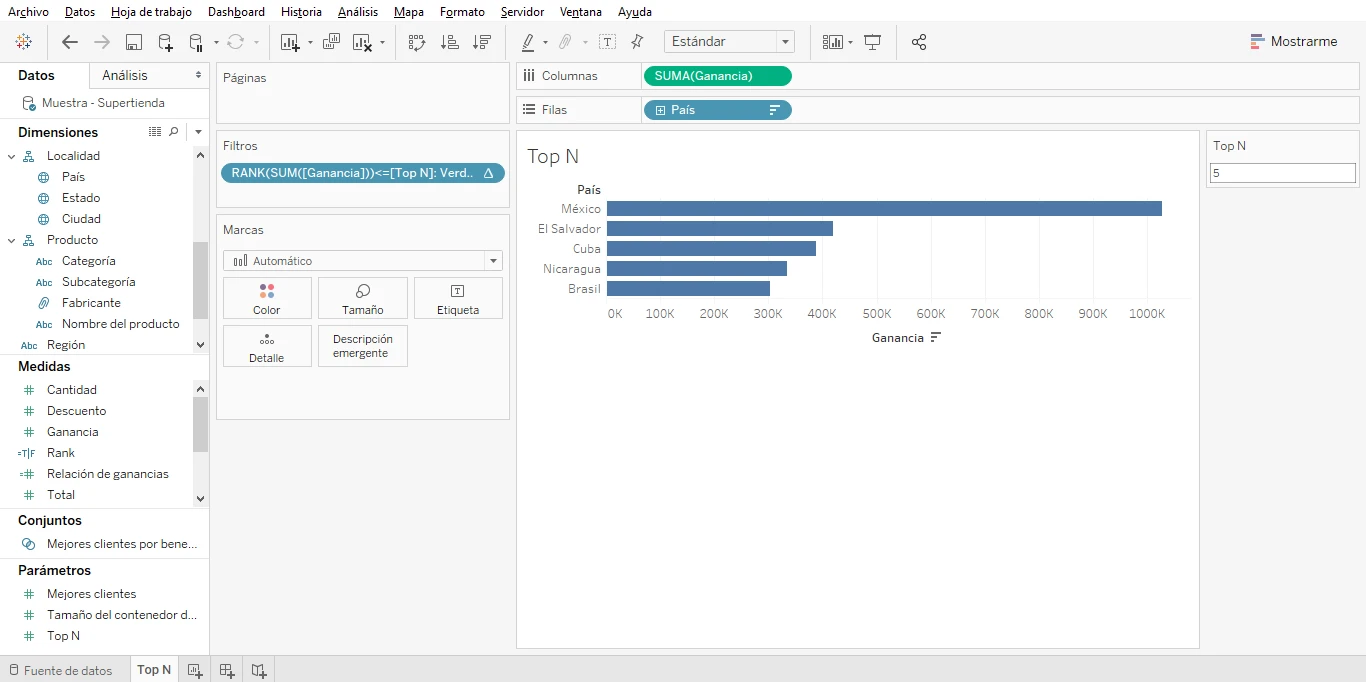Open the Etiqueta marks card button
Image resolution: width=1366 pixels, height=682 pixels.
[x=457, y=298]
